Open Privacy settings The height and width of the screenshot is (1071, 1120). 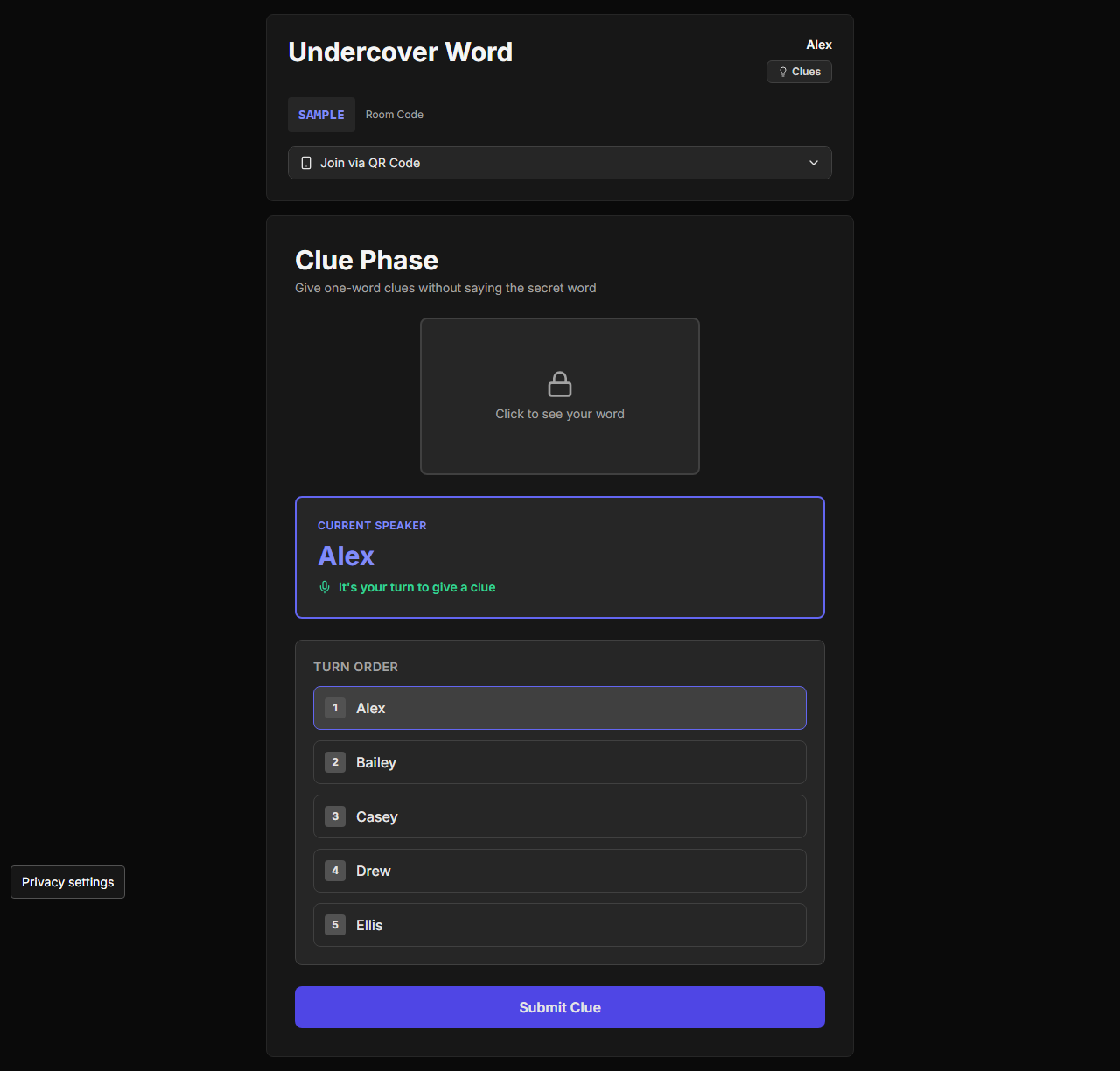point(67,882)
